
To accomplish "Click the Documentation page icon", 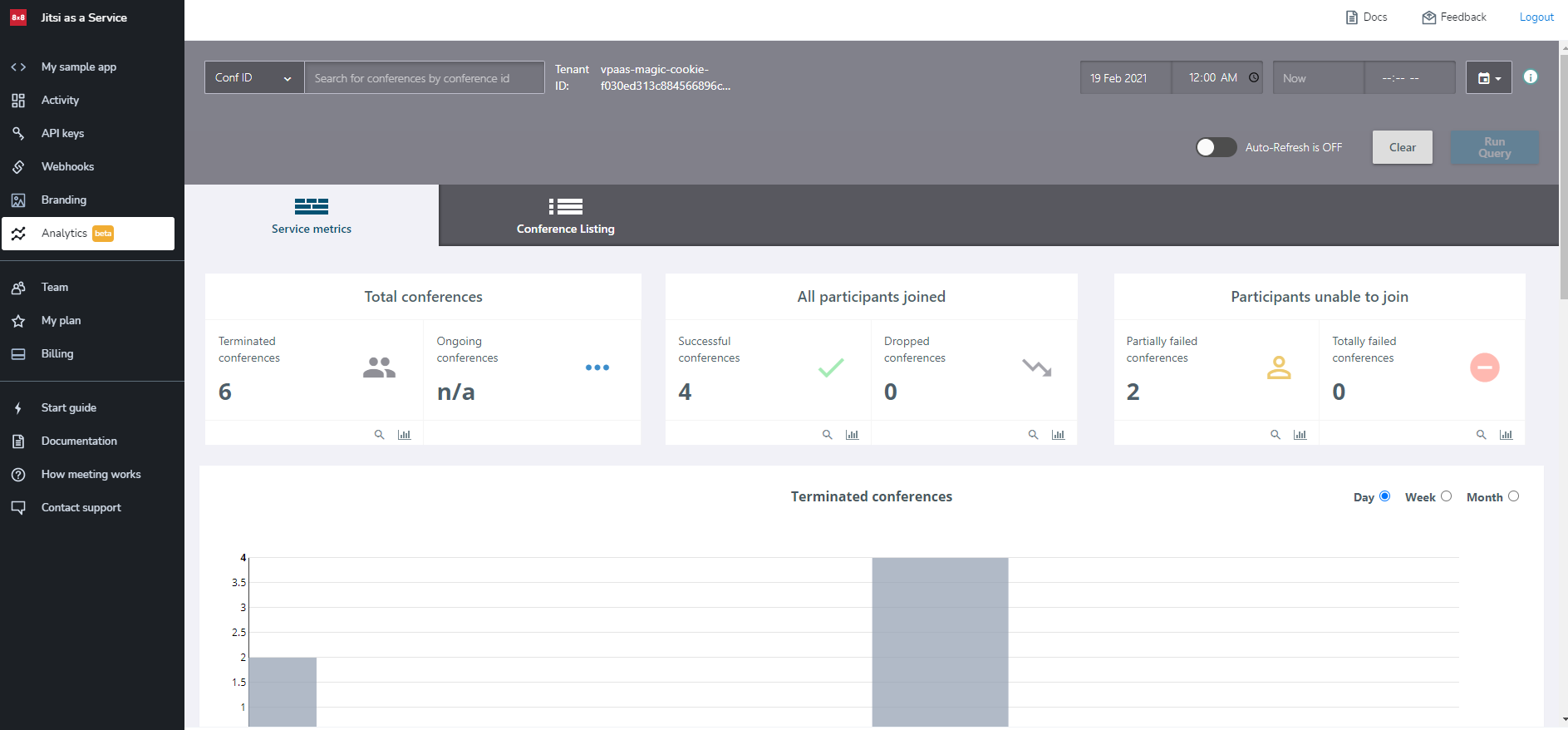I will [x=18, y=441].
